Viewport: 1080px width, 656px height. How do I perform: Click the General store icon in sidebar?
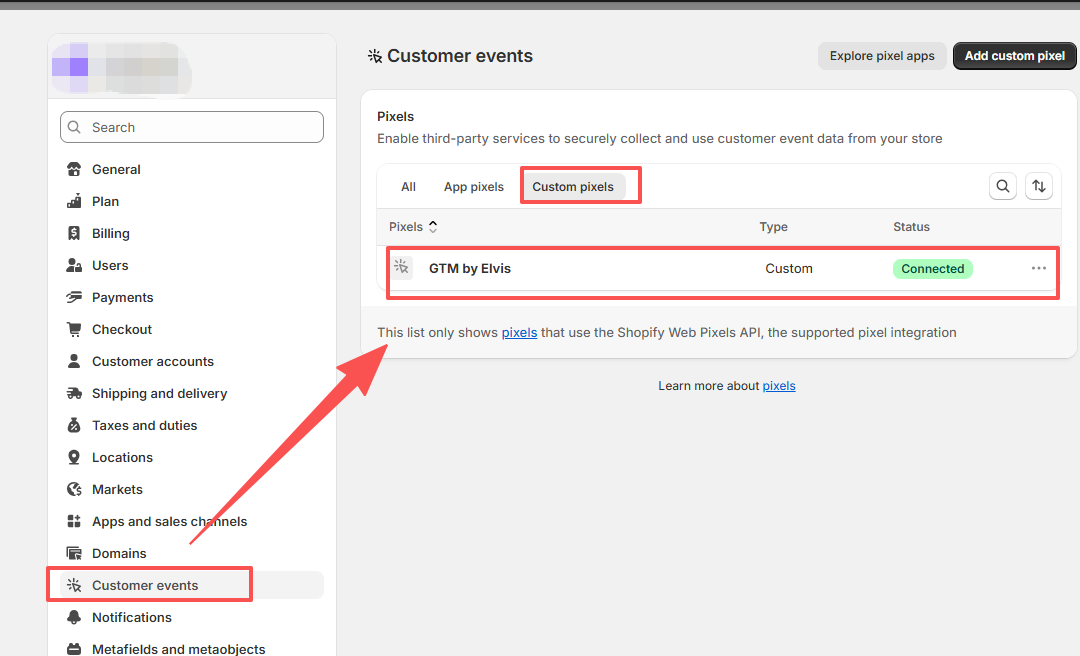click(74, 169)
